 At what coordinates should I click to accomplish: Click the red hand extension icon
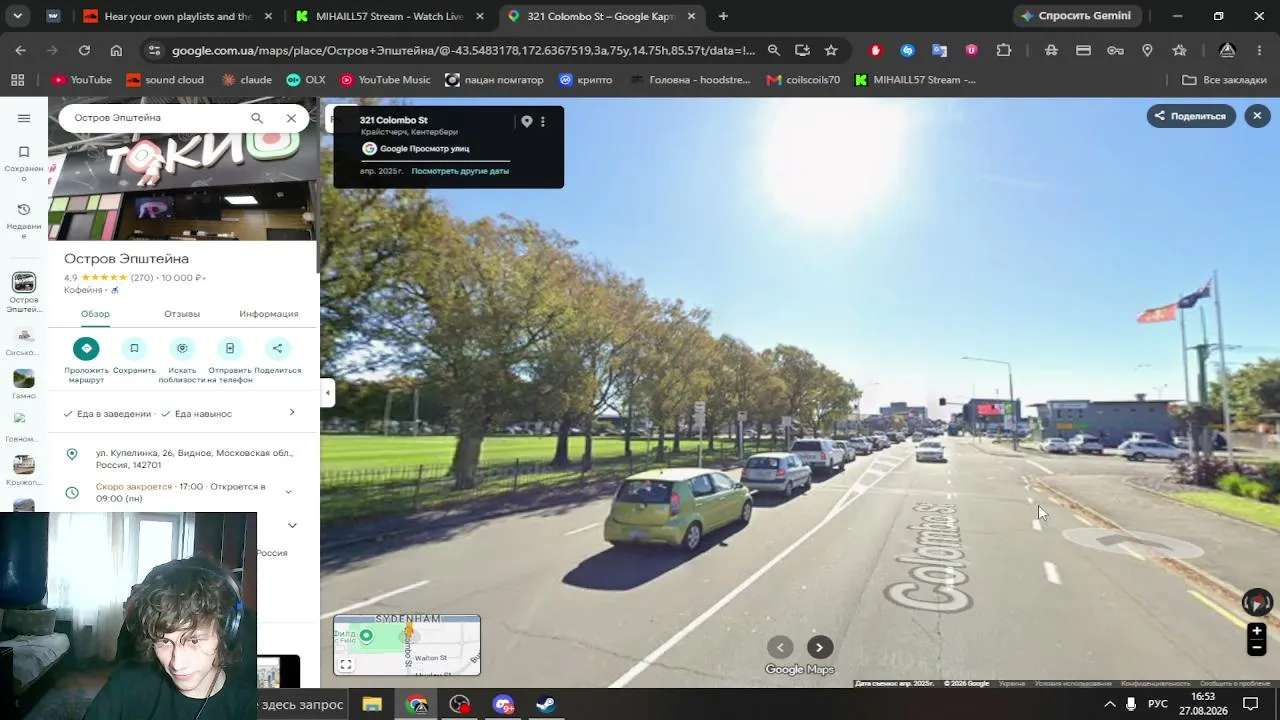pos(875,50)
